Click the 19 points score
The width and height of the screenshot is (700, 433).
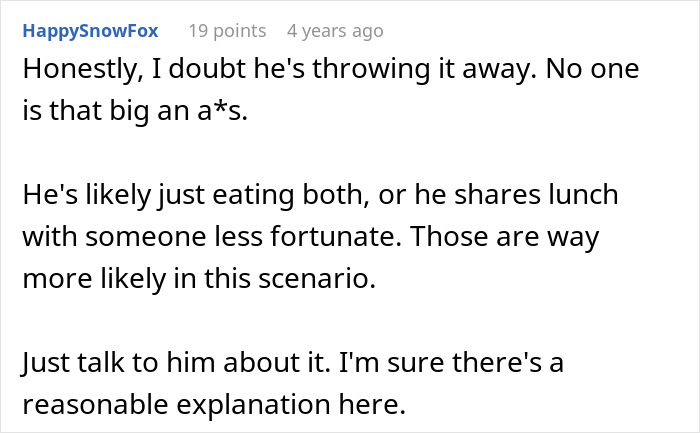click(229, 31)
